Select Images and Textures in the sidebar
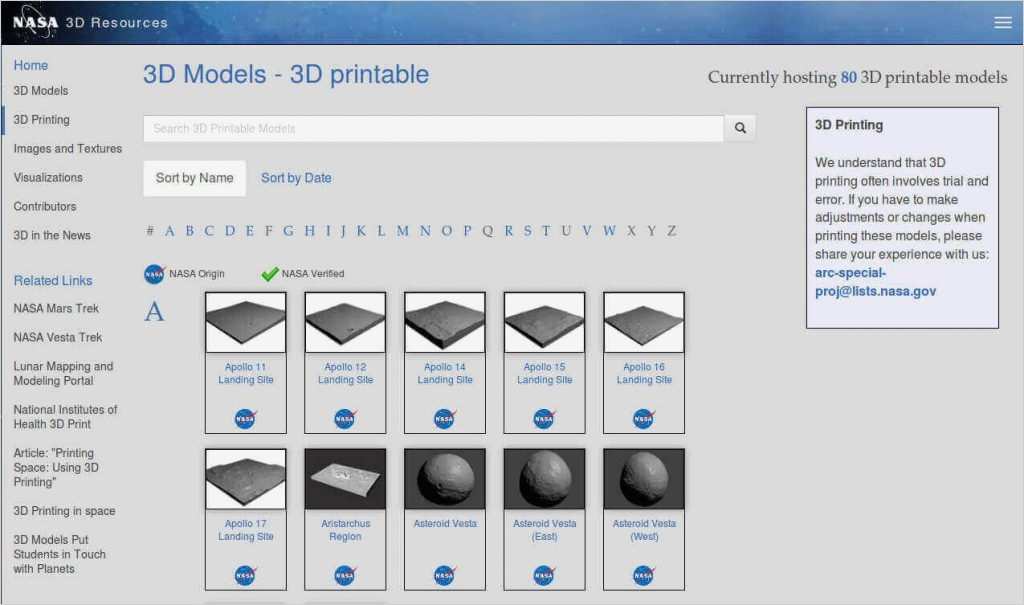 (x=67, y=148)
